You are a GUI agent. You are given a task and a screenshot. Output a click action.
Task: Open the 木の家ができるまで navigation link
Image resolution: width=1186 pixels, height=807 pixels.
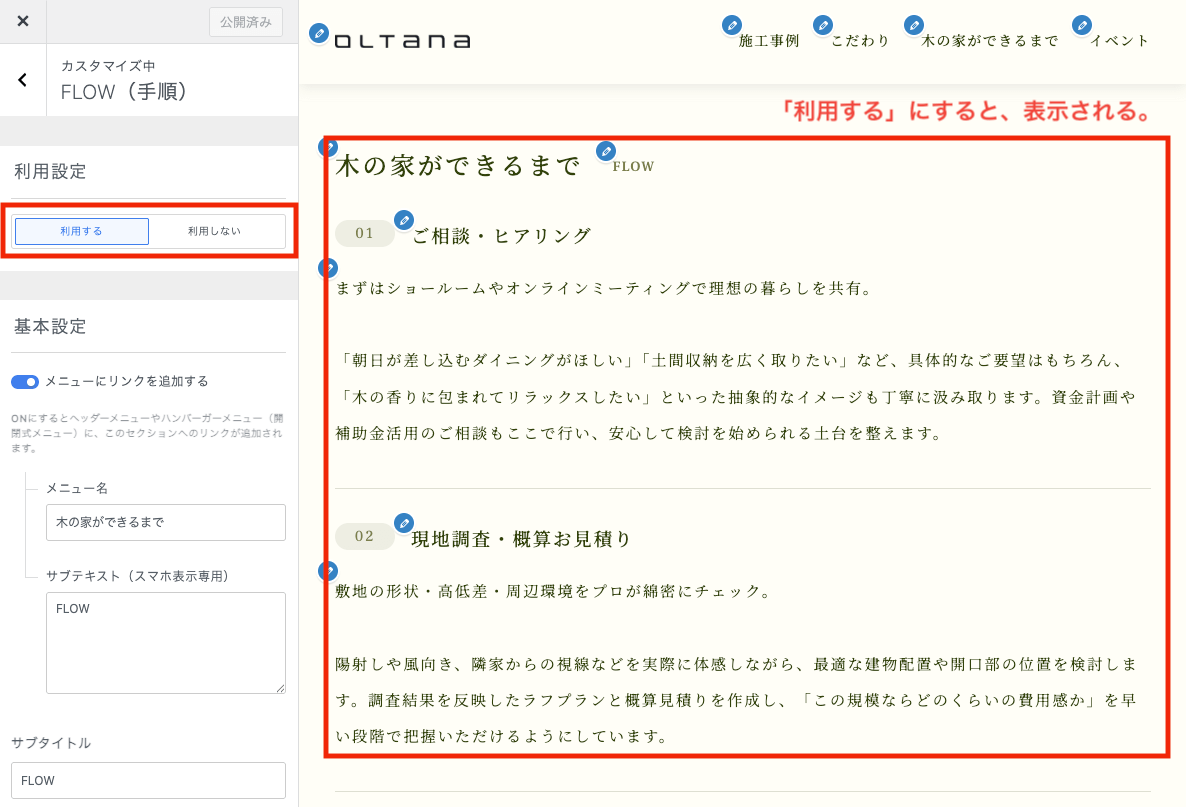coord(989,41)
